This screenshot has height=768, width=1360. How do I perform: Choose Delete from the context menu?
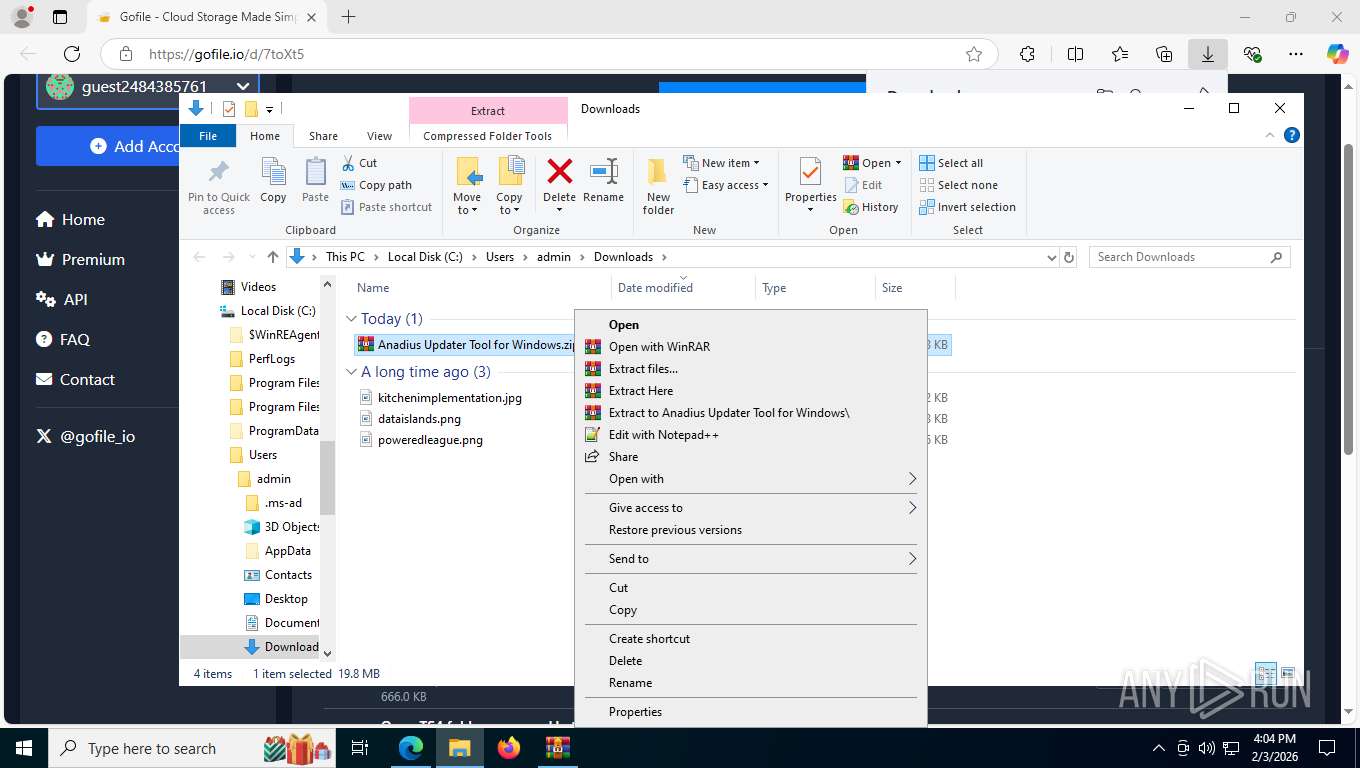coord(751,661)
